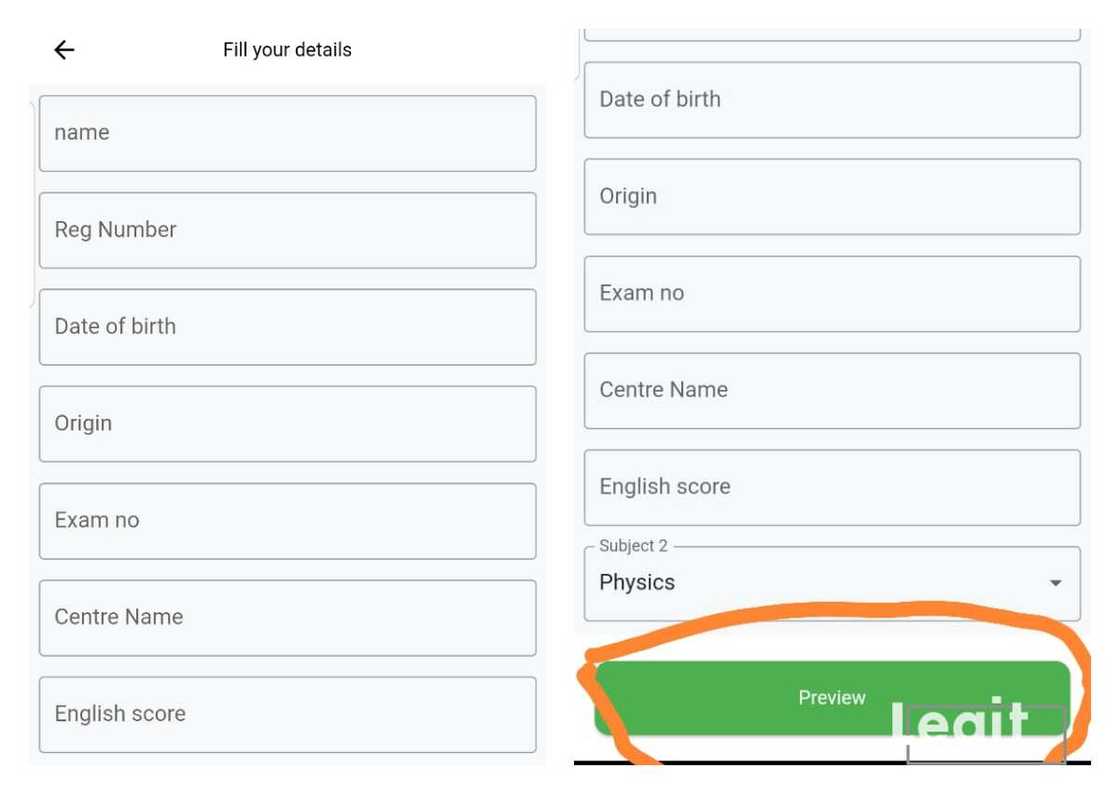Click the Fill your details heading
Image resolution: width=1120 pixels, height=794 pixels.
287,50
